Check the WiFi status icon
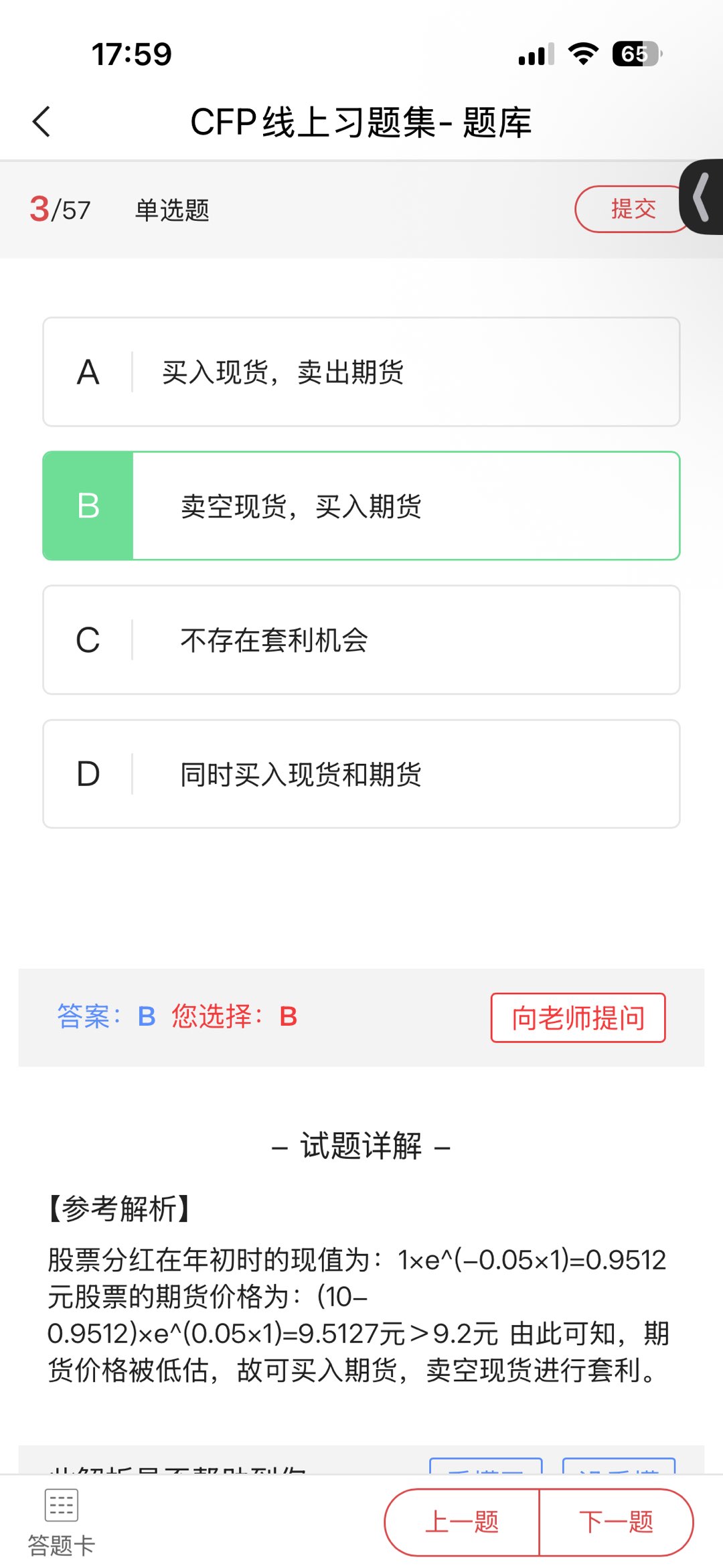The width and height of the screenshot is (723, 1568). (x=582, y=54)
